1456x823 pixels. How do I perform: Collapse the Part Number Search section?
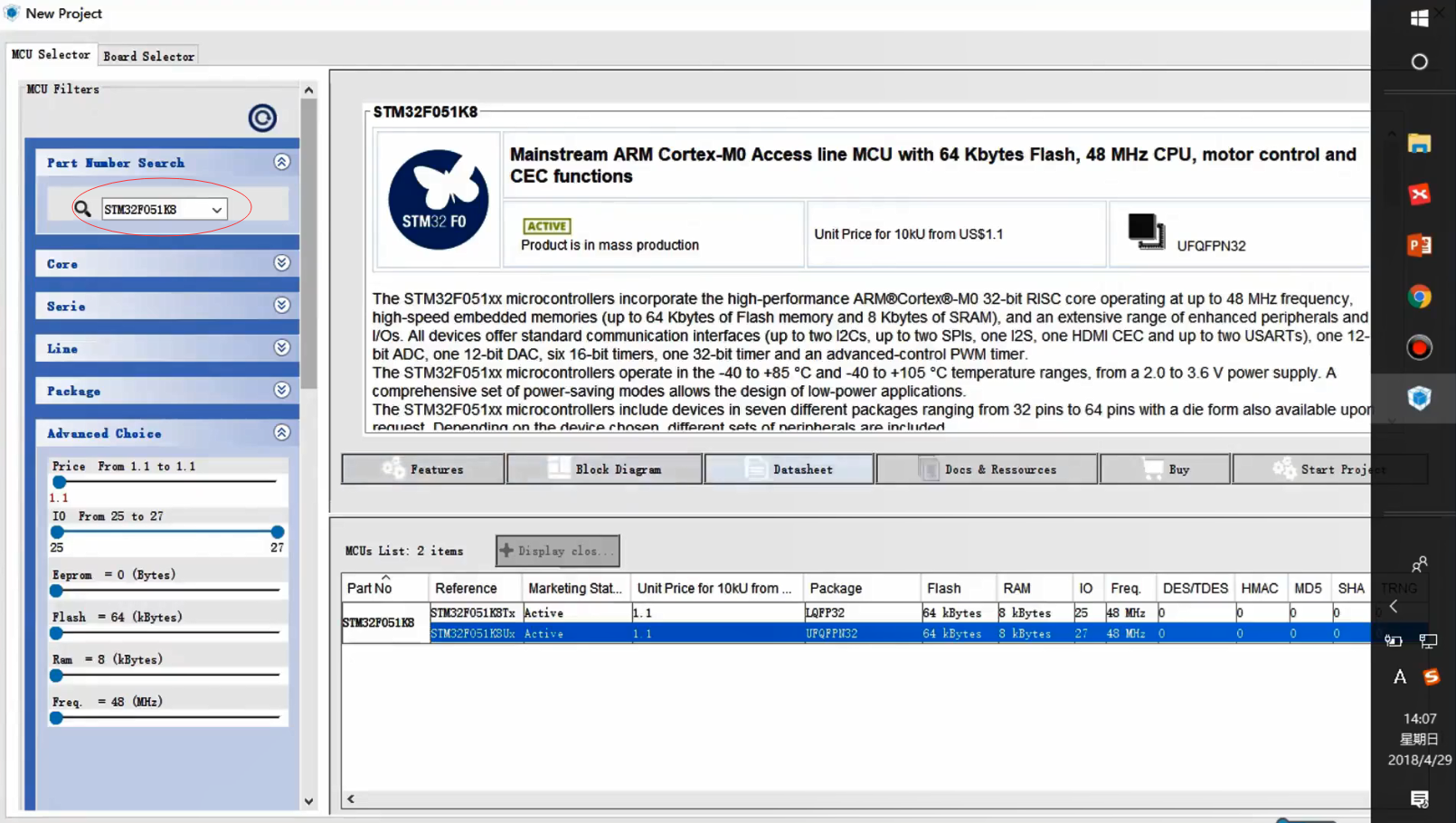(282, 162)
